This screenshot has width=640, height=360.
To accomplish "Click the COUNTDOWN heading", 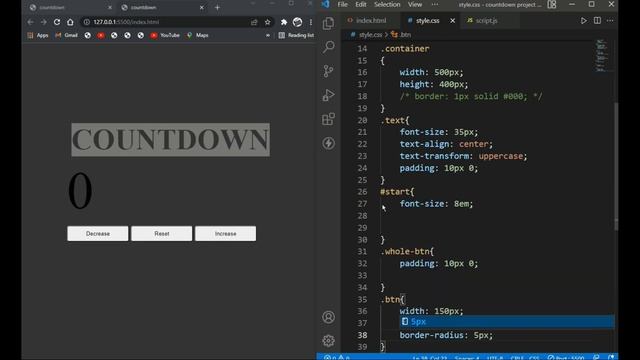I will coord(171,140).
